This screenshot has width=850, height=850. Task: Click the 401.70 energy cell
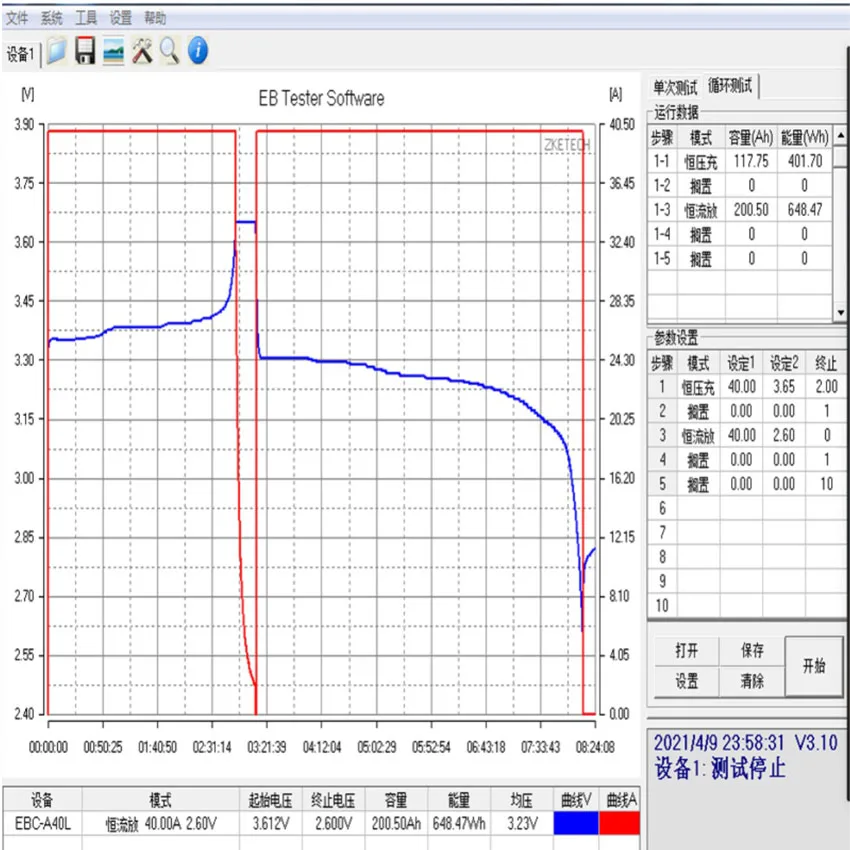(804, 162)
